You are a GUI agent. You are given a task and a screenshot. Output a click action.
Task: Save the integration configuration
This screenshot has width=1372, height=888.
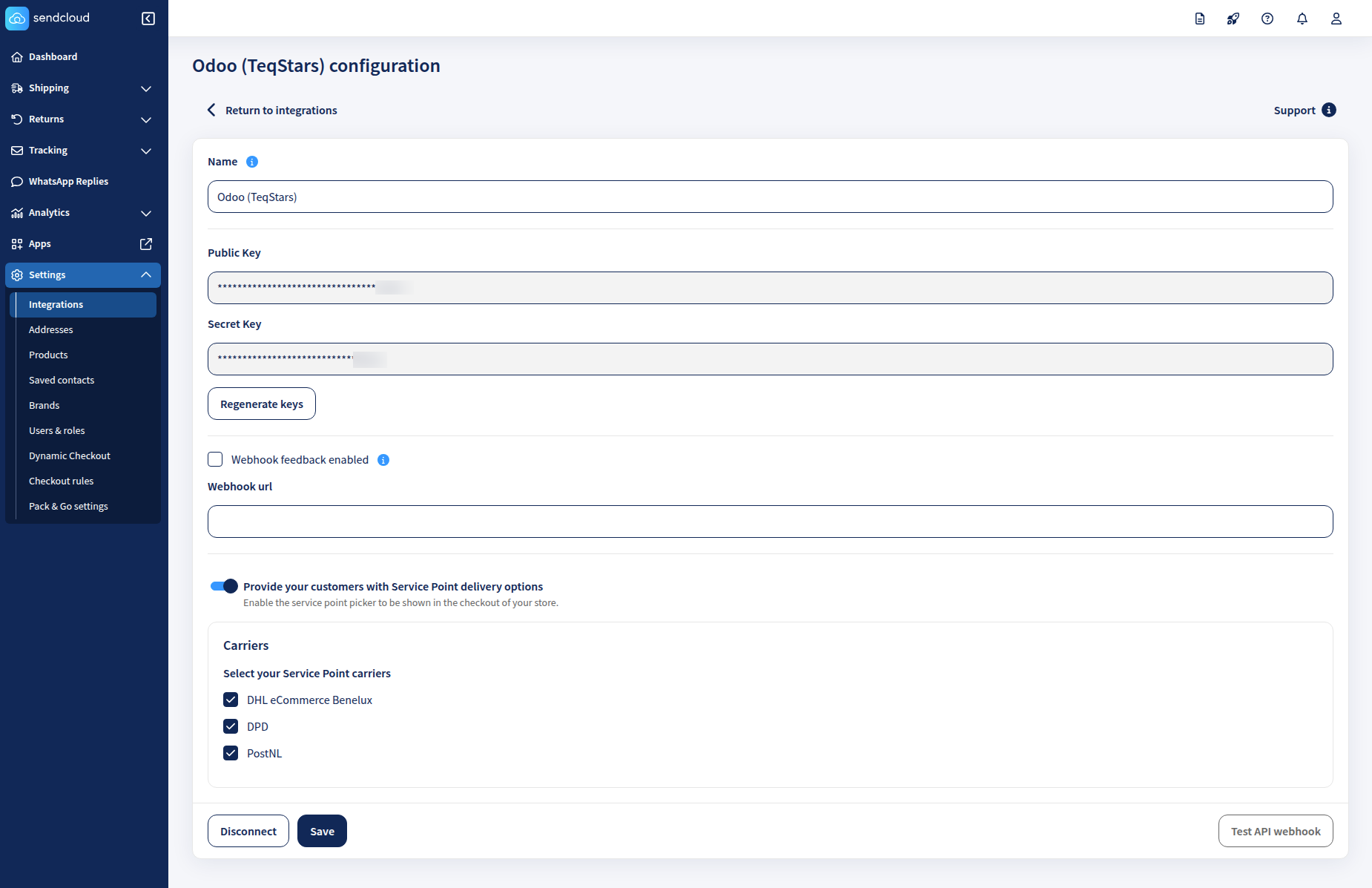point(322,831)
